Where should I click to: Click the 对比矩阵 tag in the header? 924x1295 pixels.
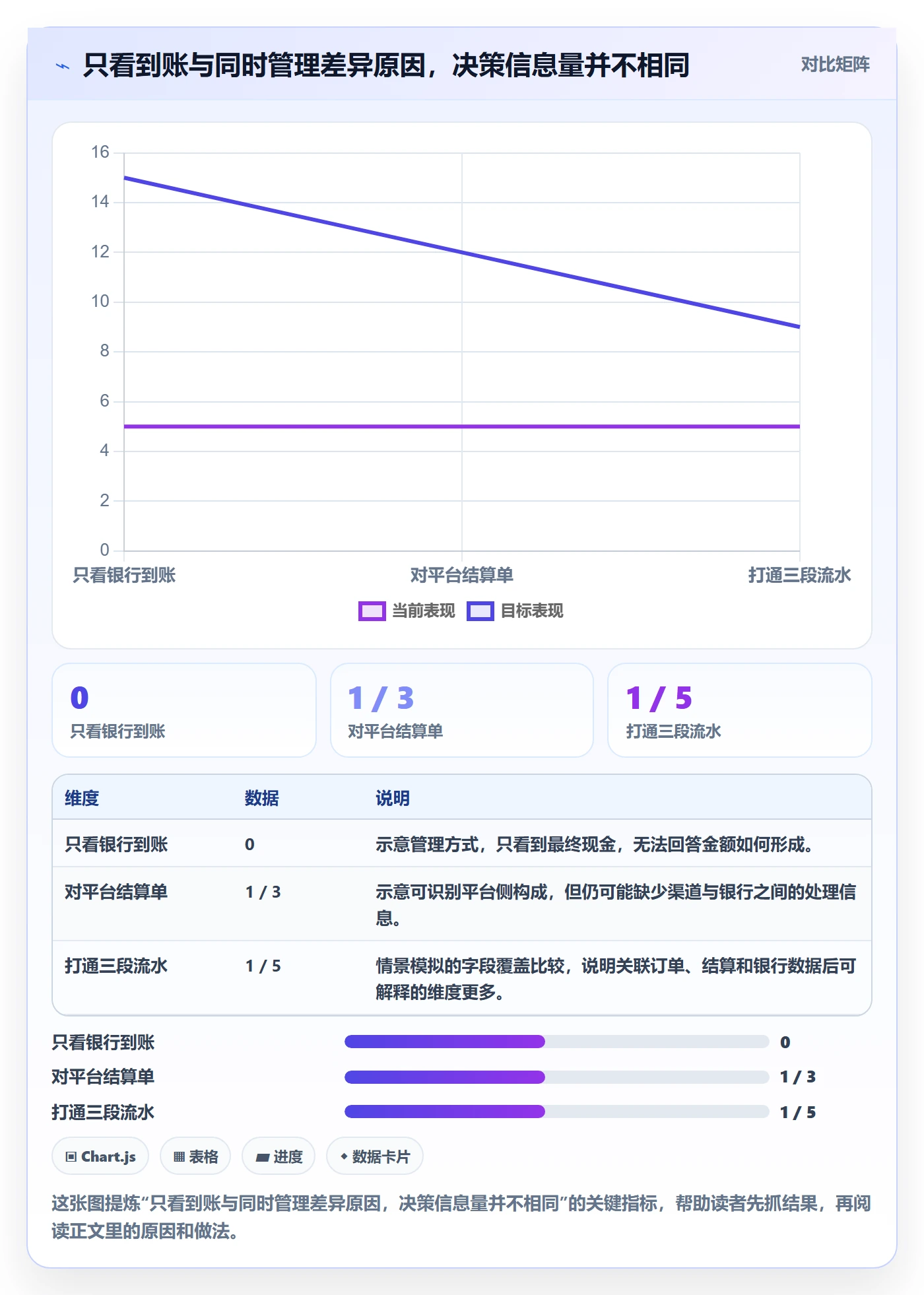click(x=835, y=65)
